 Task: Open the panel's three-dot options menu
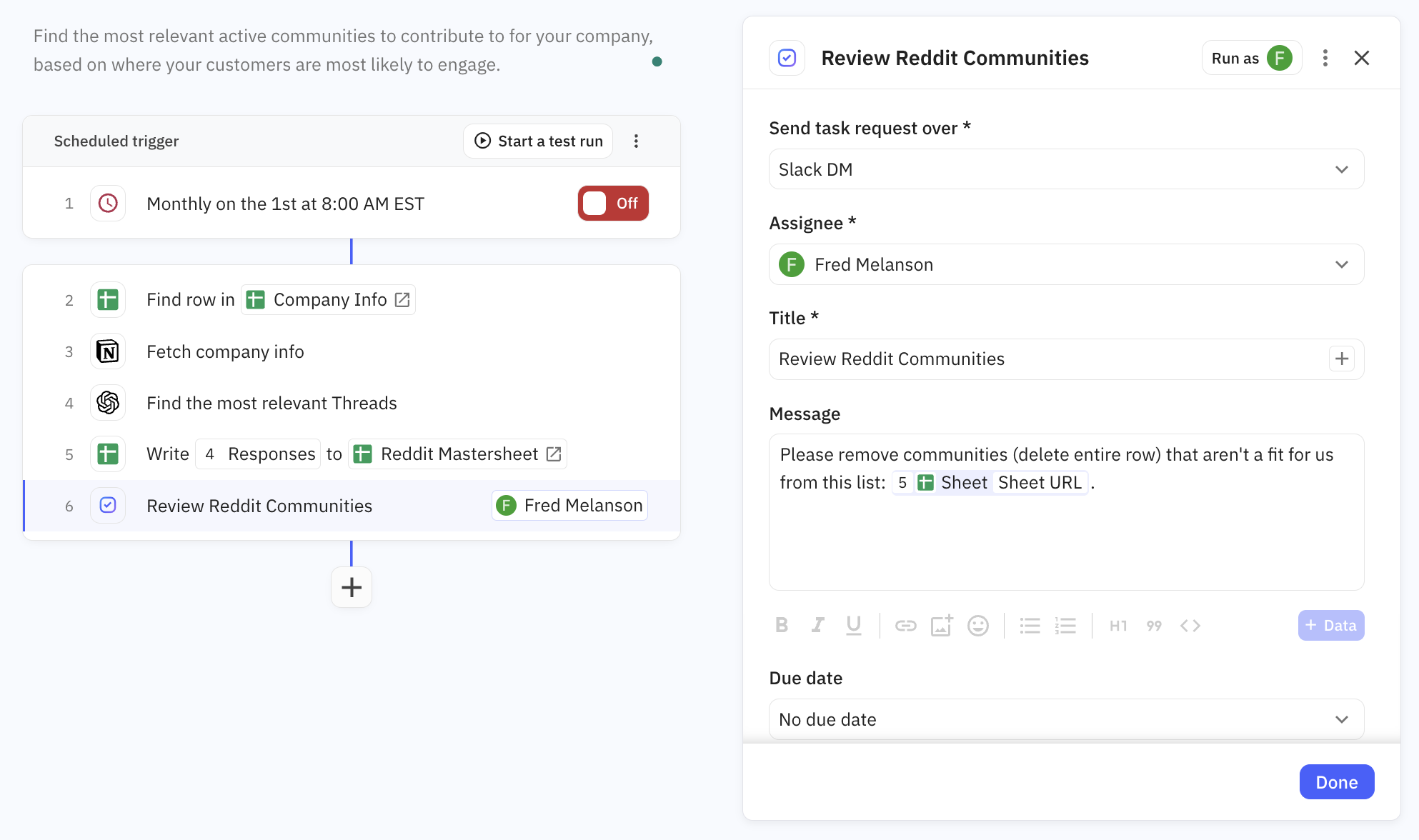click(1325, 58)
